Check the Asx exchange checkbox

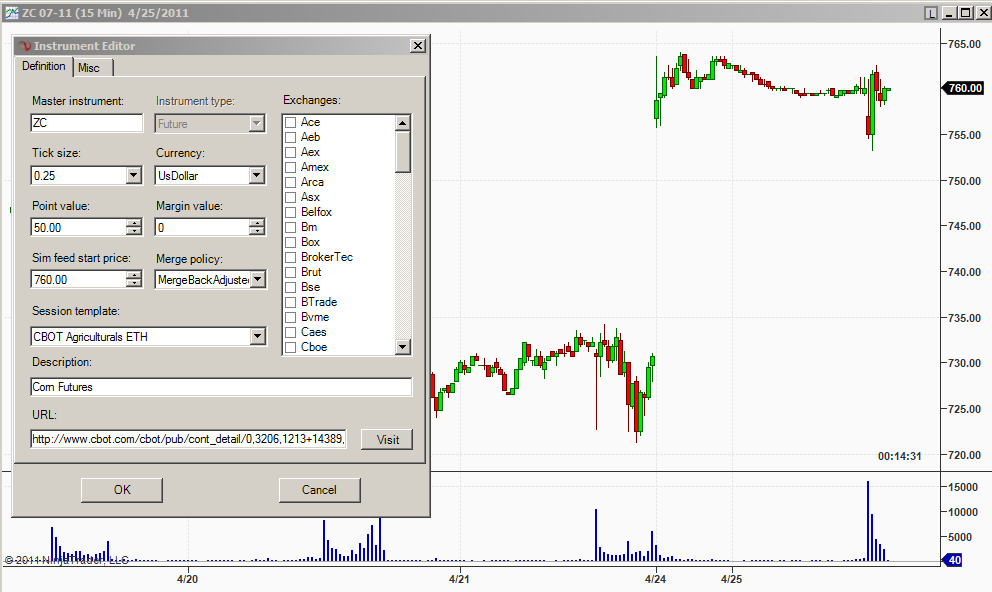290,197
